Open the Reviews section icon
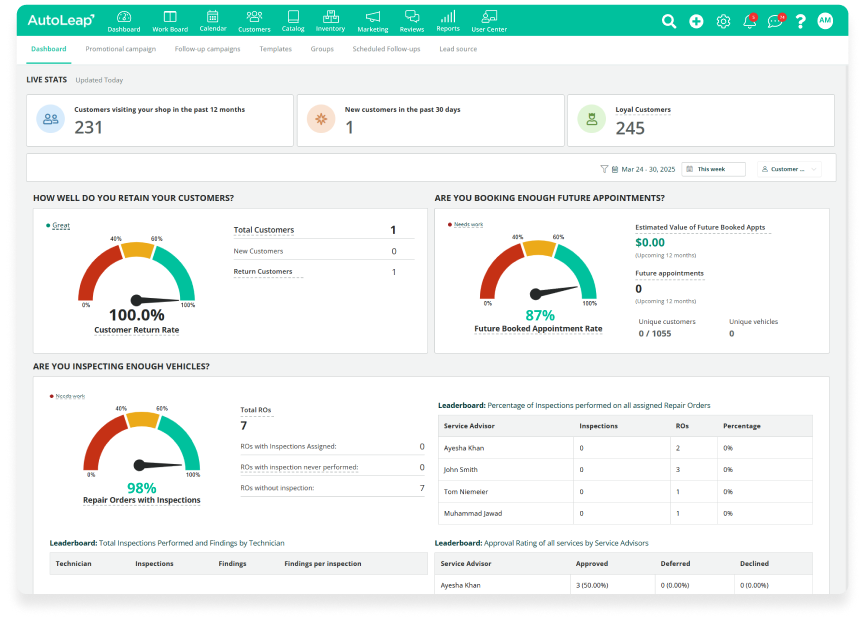The height and width of the screenshot is (620, 864). point(412,17)
